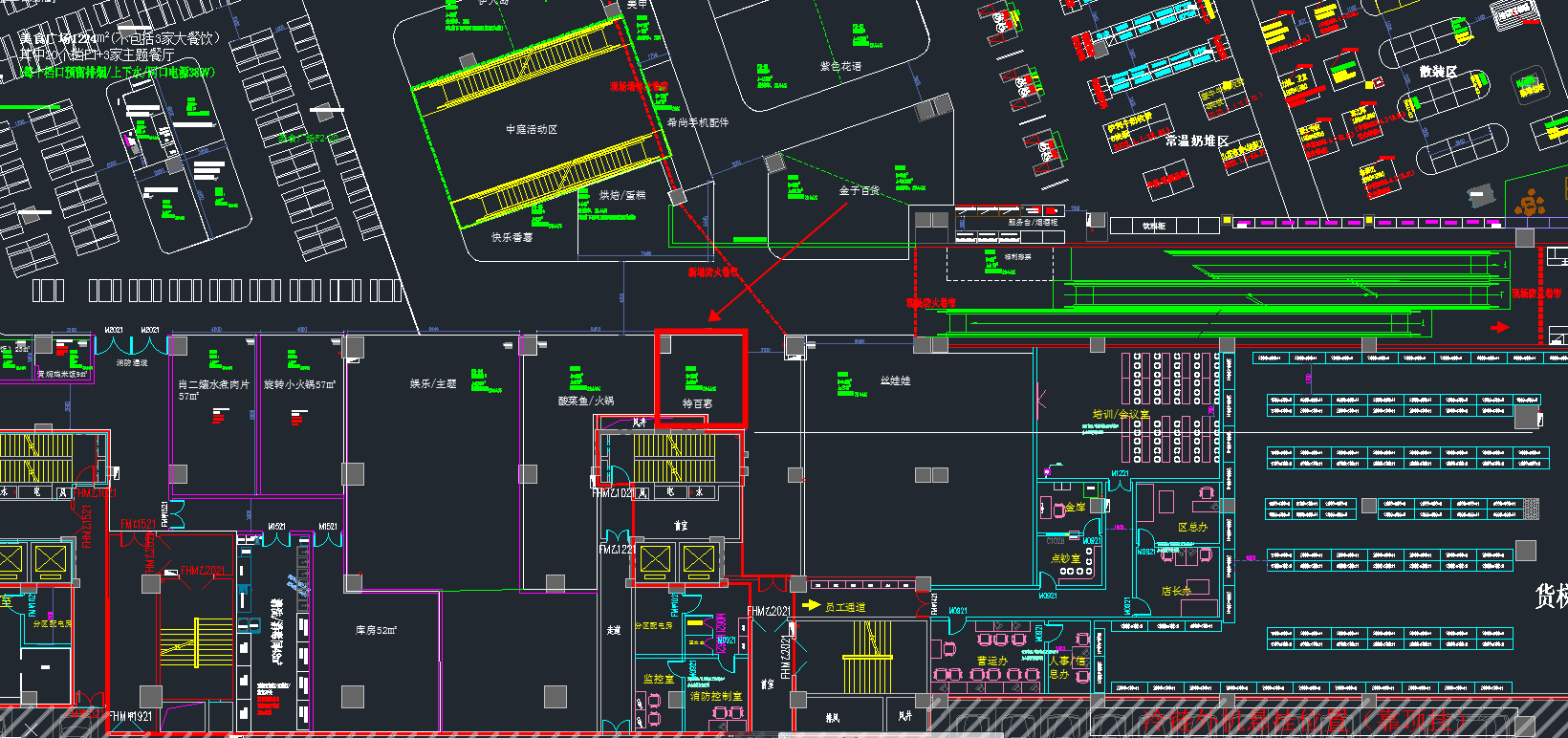Click the 店长办 office label
Screen dimensions: 1568x738
tap(1176, 591)
